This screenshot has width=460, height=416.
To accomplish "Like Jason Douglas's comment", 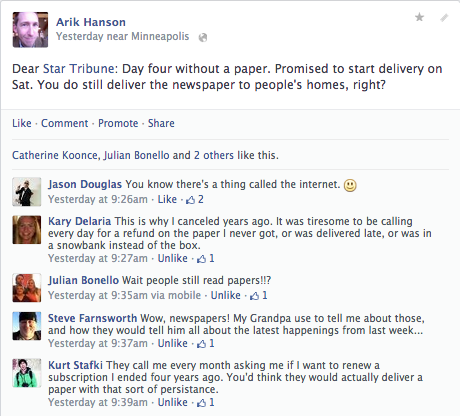I will pos(167,199).
